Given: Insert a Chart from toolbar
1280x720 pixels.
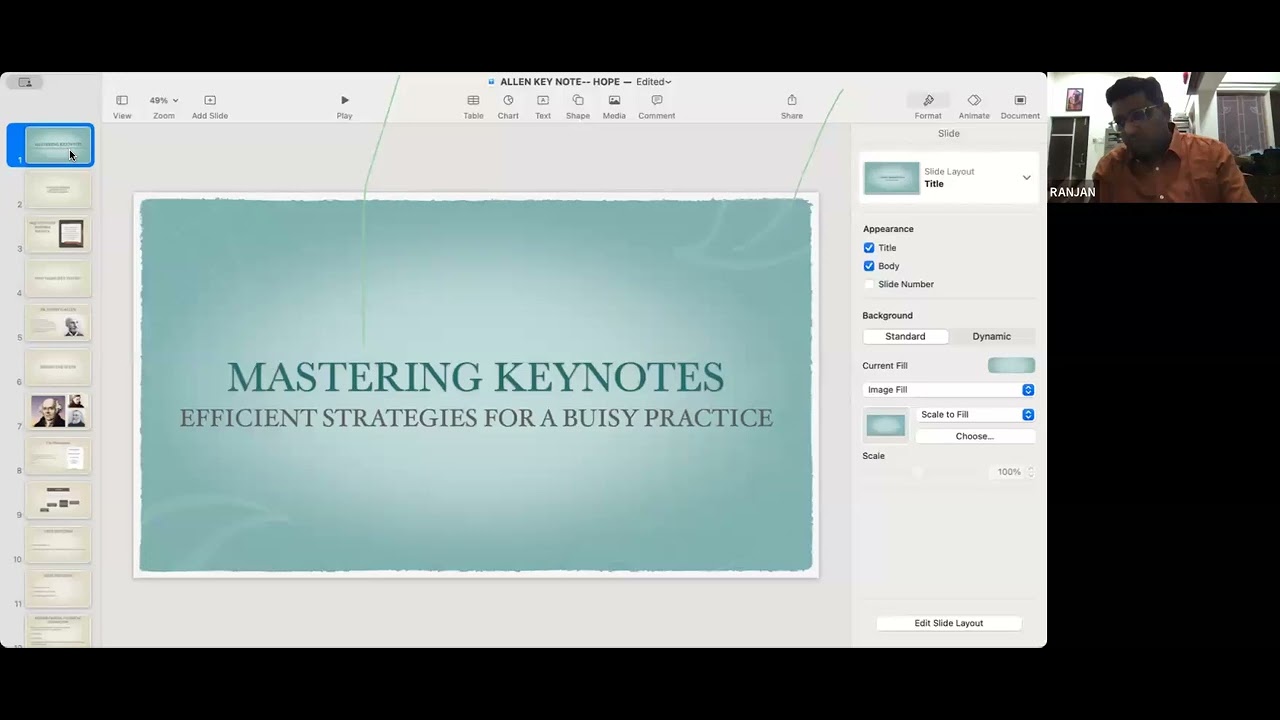Looking at the screenshot, I should (x=508, y=101).
